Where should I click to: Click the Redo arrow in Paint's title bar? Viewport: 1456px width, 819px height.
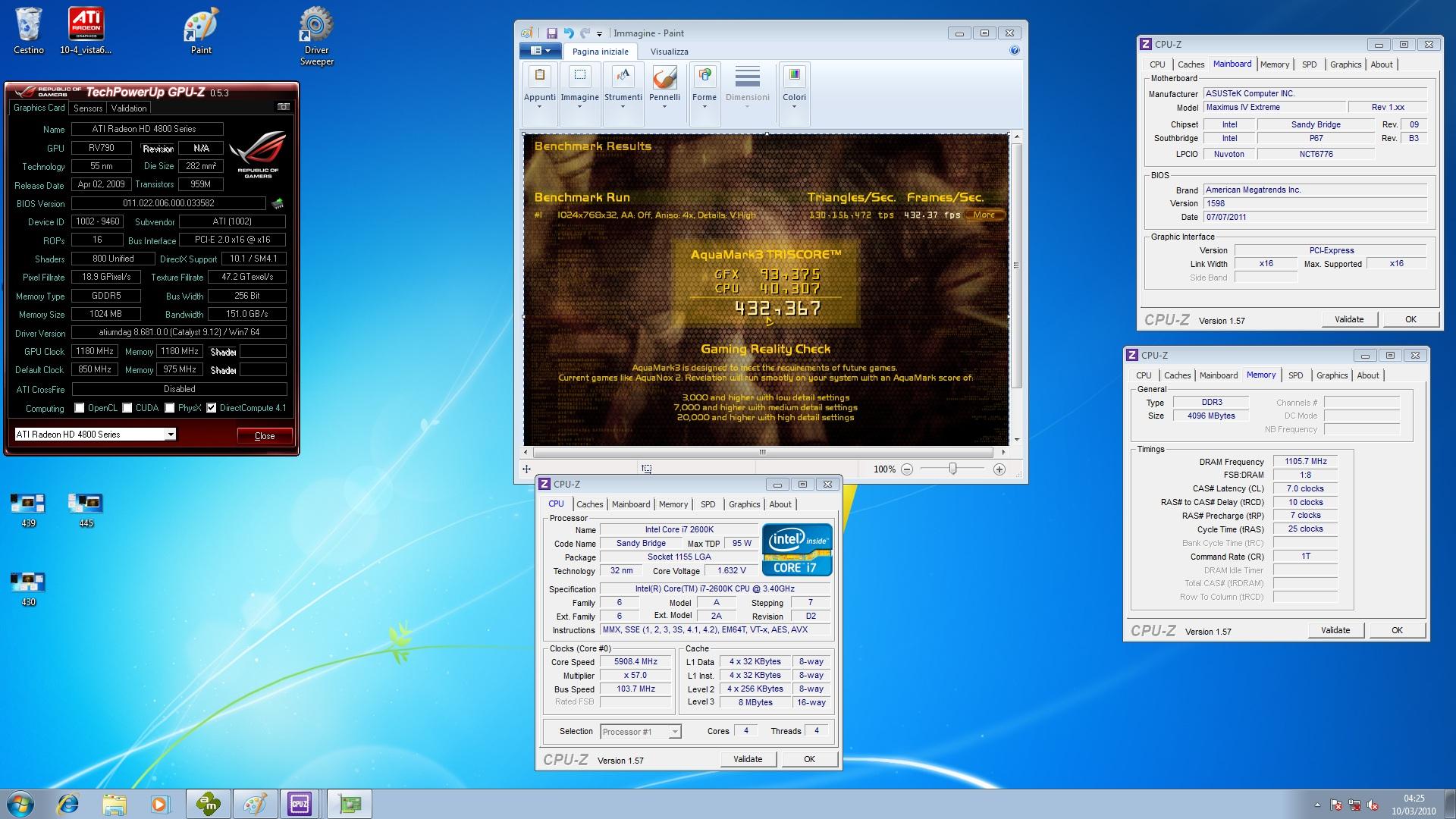coord(585,33)
